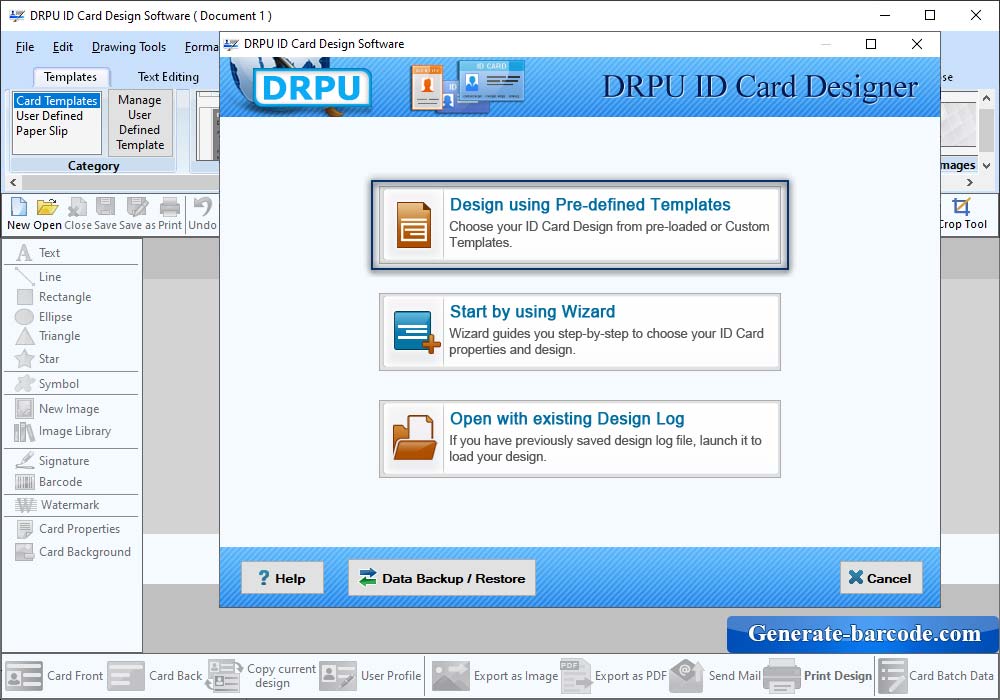Image resolution: width=1000 pixels, height=700 pixels.
Task: Switch to the Templates tab
Action: [70, 77]
